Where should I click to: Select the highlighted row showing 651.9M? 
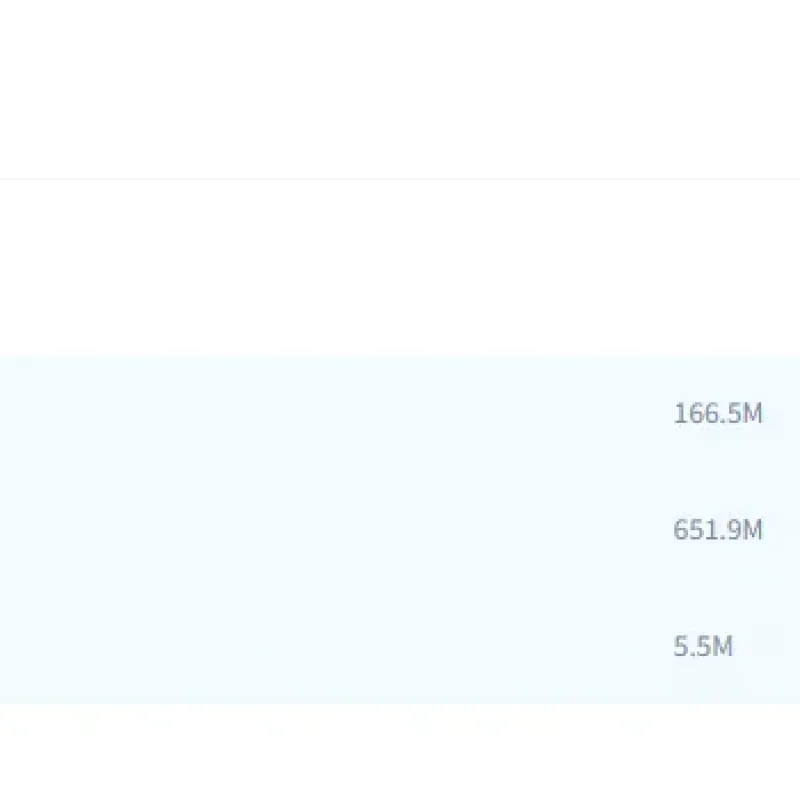(x=400, y=530)
